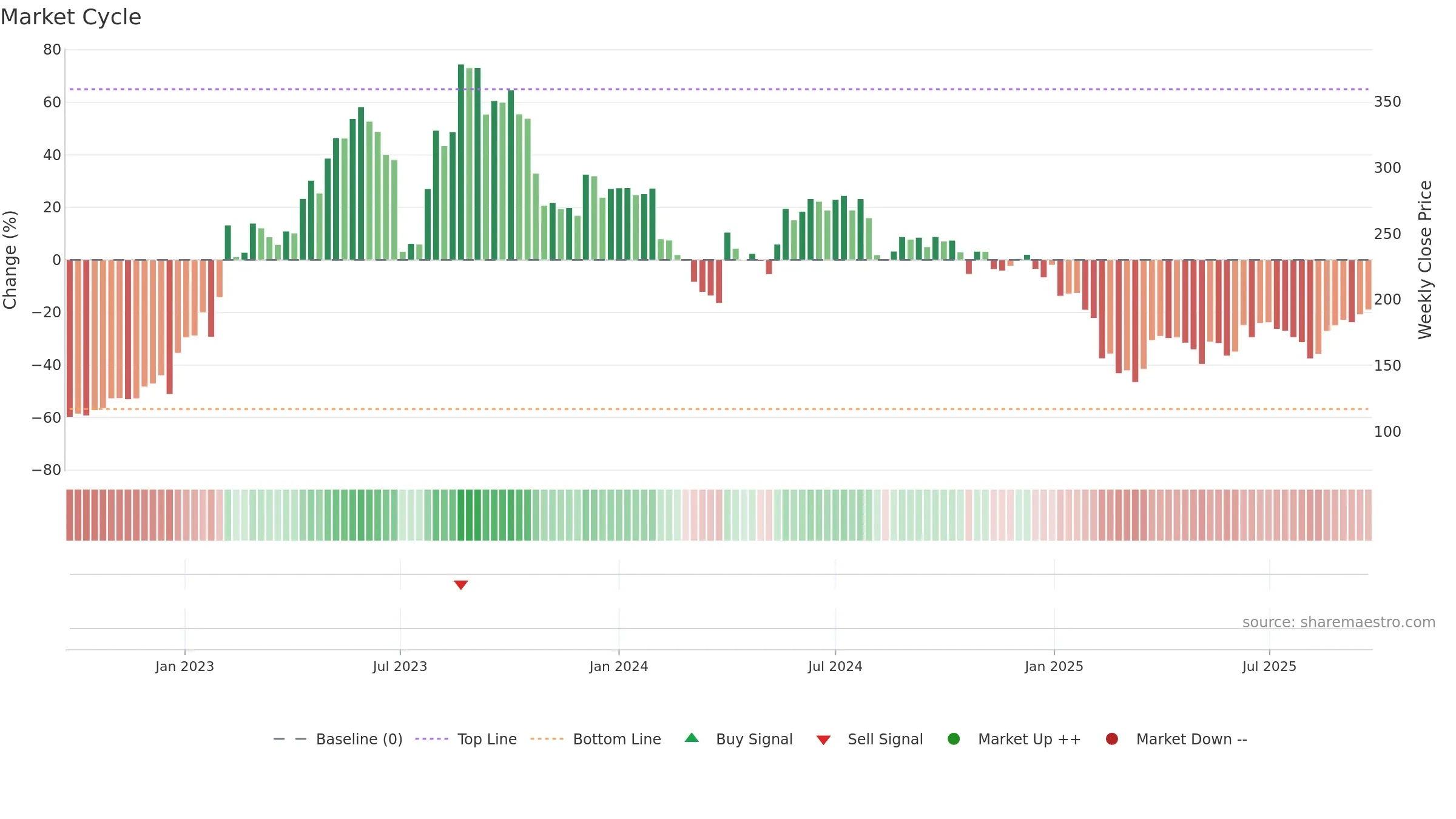Click the tallest green bar above 70 percent

461,162
